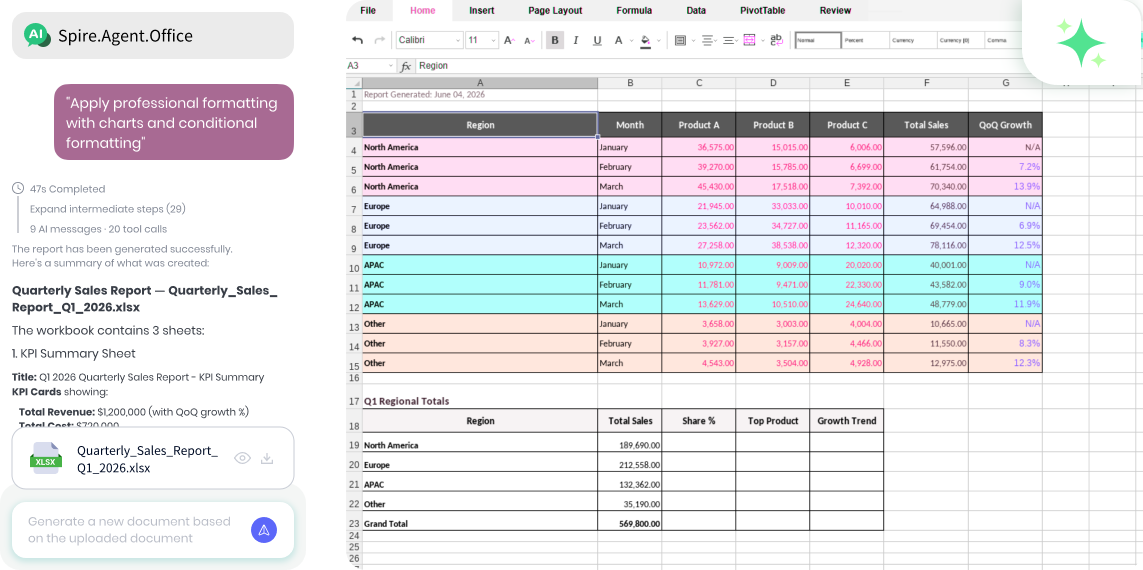Image resolution: width=1143 pixels, height=570 pixels.
Task: Open the insert function fx button
Action: coord(406,66)
